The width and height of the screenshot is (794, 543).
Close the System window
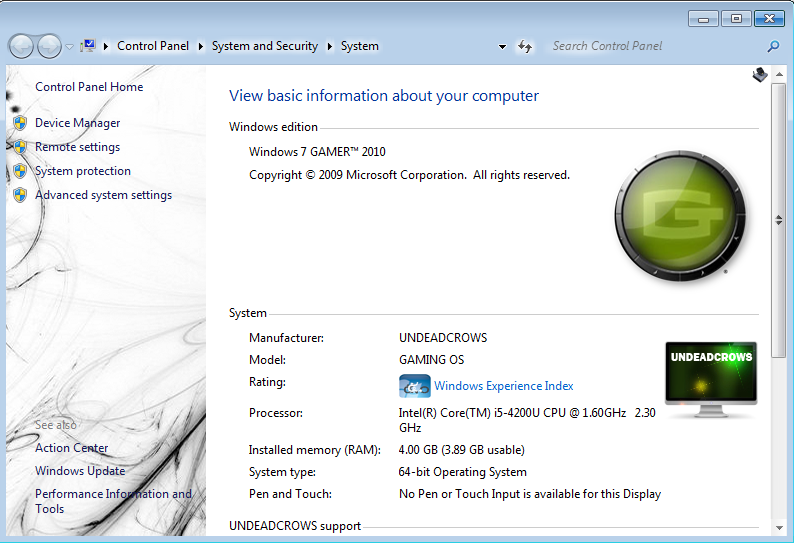769,19
